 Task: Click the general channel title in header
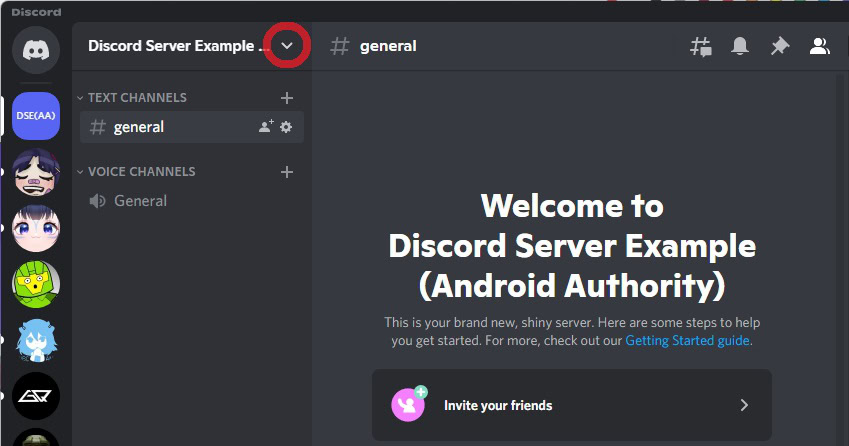(x=388, y=46)
